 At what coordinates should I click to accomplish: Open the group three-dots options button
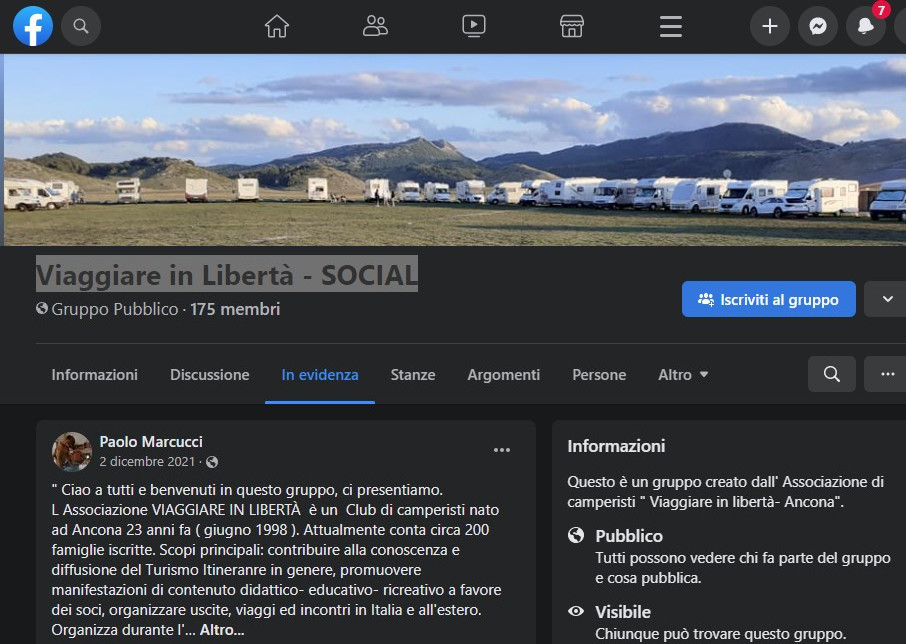pyautogui.click(x=887, y=374)
